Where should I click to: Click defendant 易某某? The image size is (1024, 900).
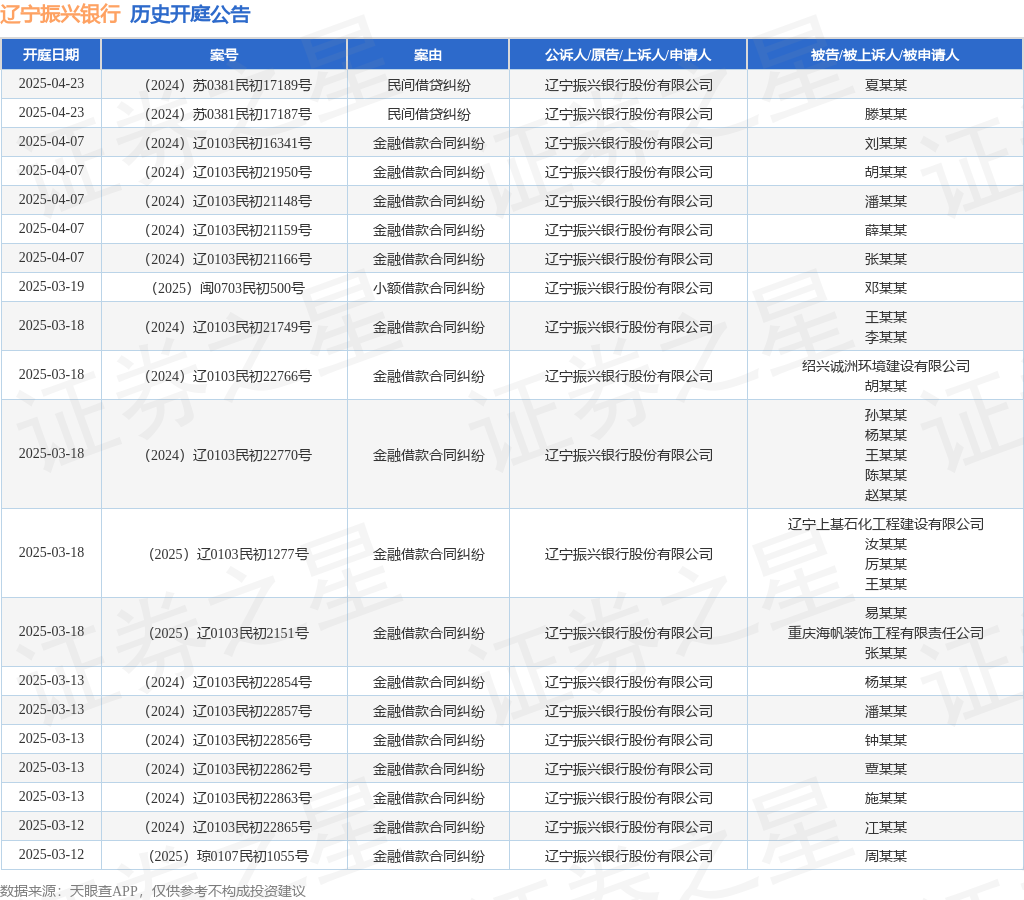coord(886,613)
